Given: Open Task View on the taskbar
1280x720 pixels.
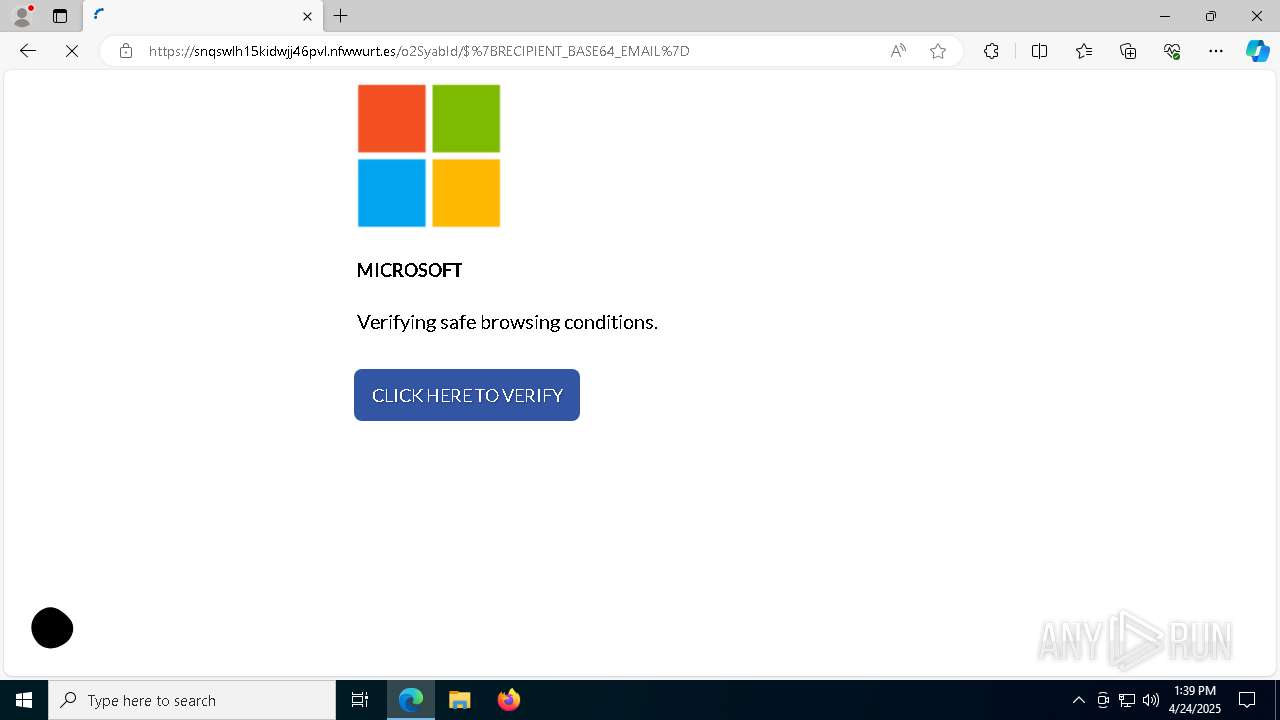Looking at the screenshot, I should pos(360,700).
